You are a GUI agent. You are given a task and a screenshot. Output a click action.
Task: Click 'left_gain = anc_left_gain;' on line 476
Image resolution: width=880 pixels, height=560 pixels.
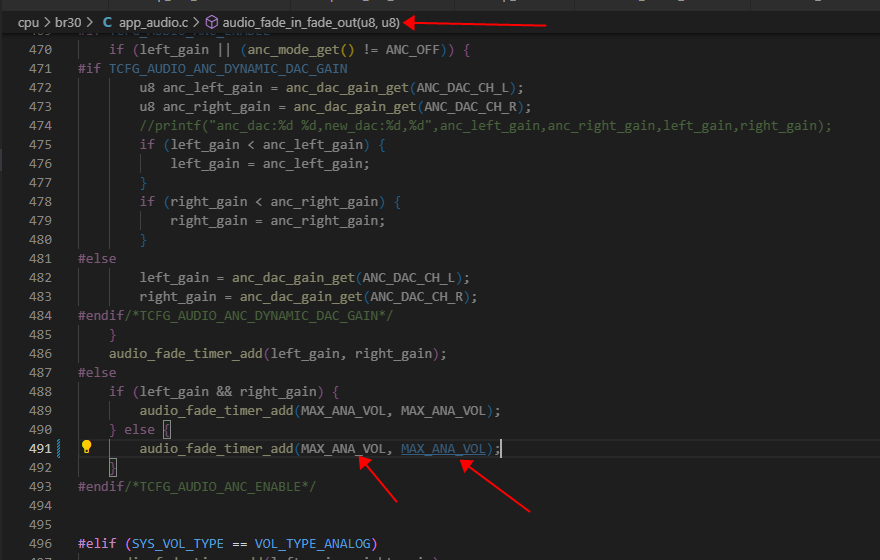(270, 164)
